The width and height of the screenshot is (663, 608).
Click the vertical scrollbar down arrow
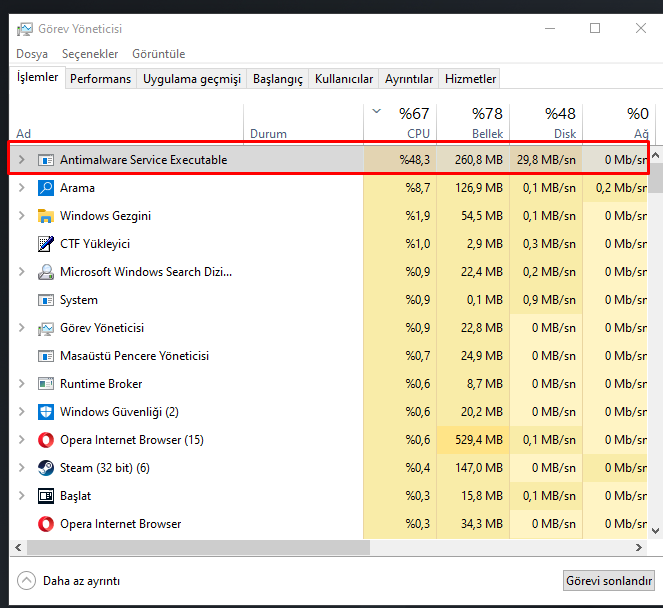pos(655,531)
